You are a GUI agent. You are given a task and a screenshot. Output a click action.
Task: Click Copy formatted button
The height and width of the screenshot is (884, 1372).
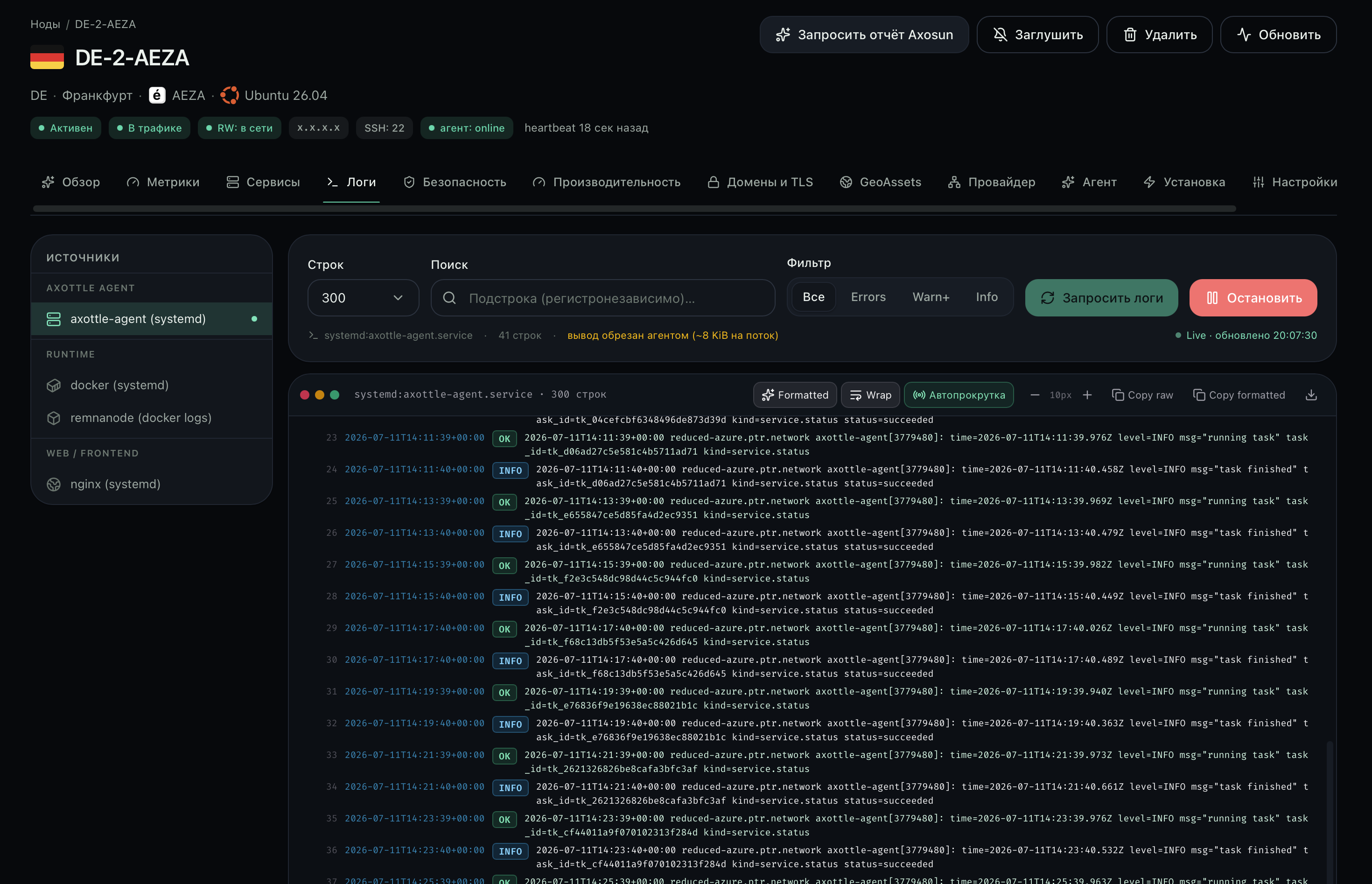coord(1239,395)
